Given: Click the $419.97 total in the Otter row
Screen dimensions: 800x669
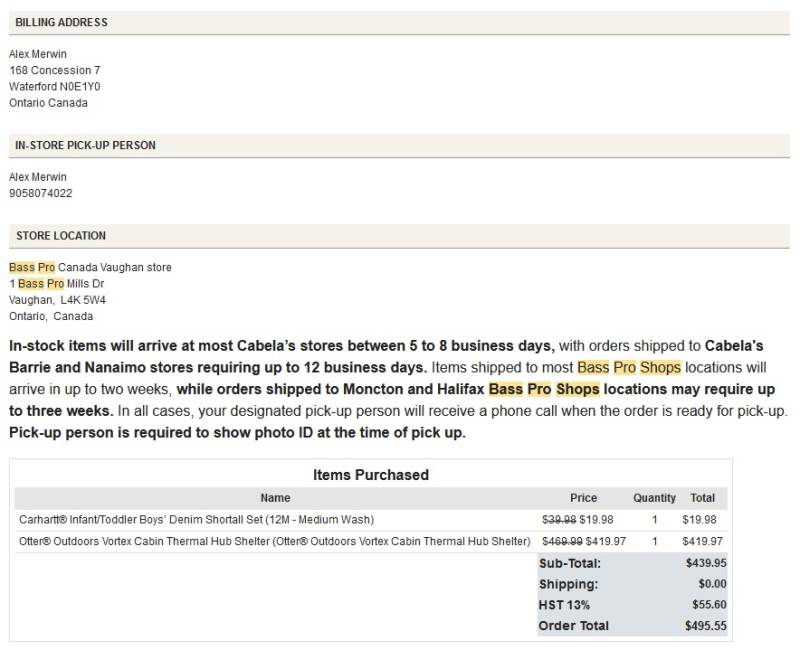Looking at the screenshot, I should click(703, 541).
